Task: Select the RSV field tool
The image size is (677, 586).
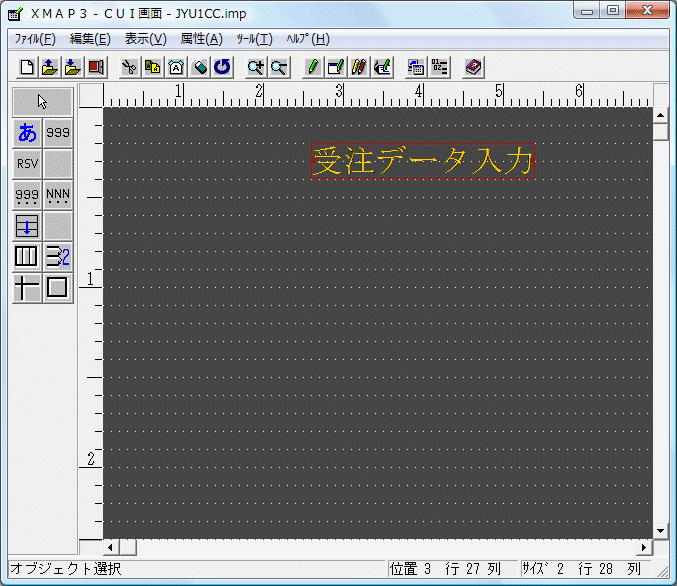Action: (27, 163)
